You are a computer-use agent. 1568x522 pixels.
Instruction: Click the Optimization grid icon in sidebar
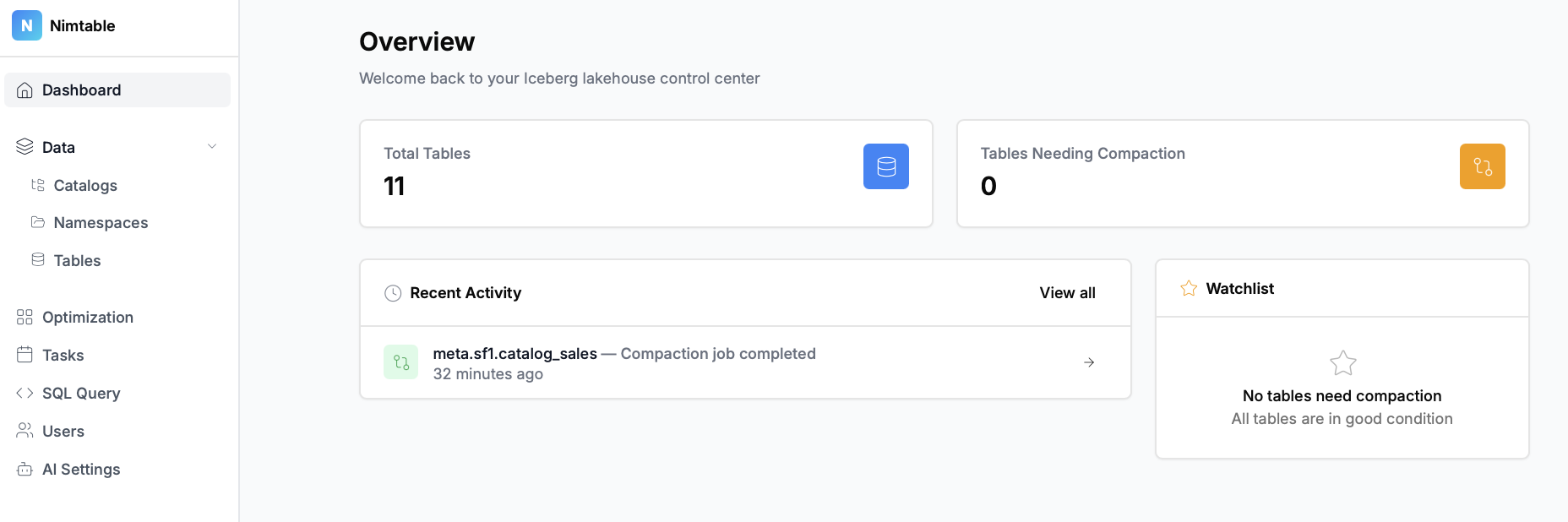tap(24, 318)
